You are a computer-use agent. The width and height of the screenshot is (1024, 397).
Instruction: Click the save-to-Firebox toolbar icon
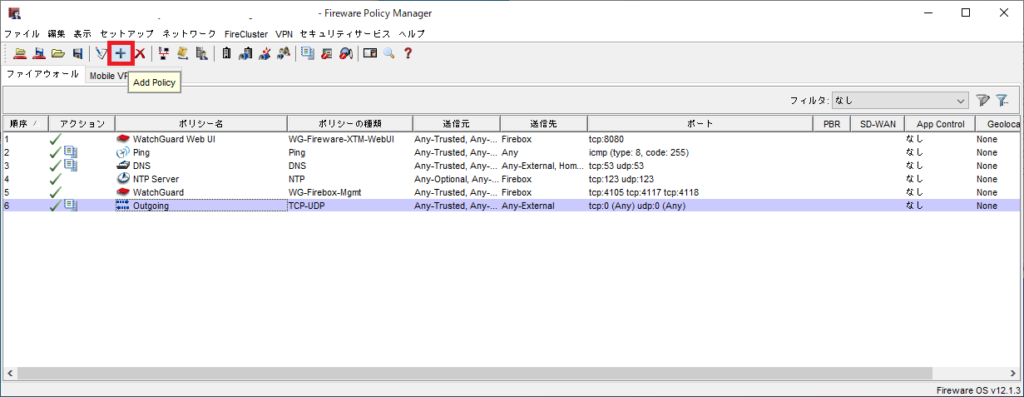coord(39,54)
